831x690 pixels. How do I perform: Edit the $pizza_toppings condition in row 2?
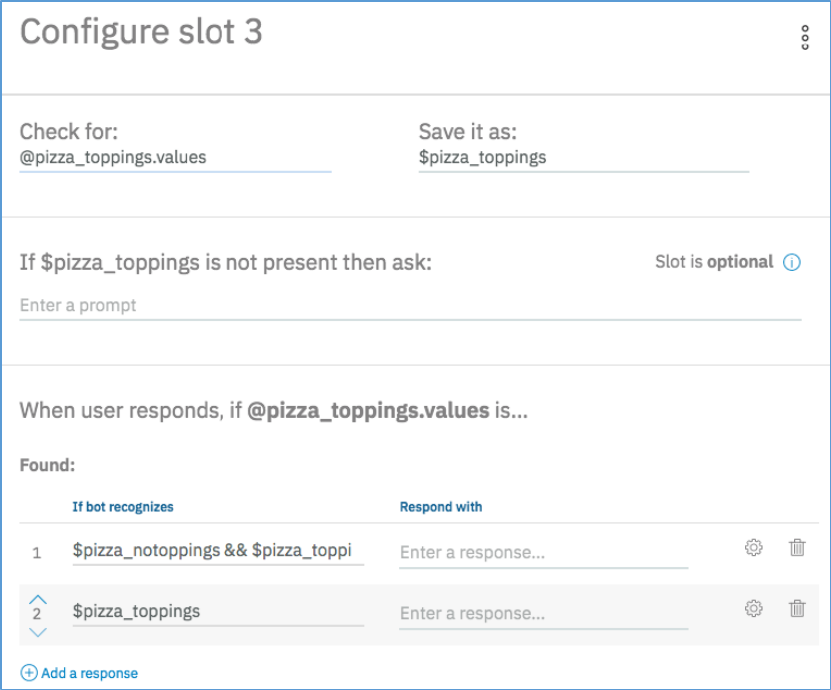(x=217, y=611)
